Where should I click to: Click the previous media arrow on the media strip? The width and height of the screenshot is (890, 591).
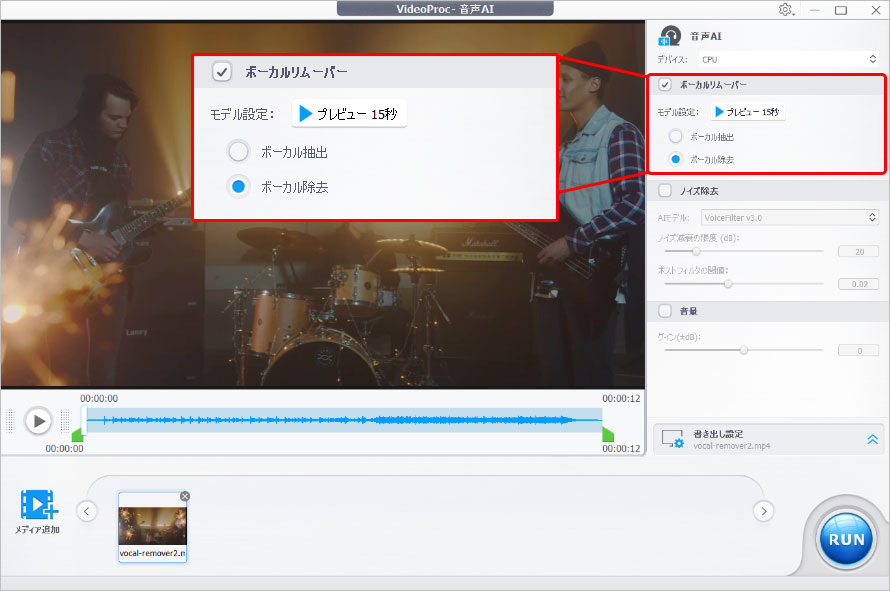[x=86, y=510]
